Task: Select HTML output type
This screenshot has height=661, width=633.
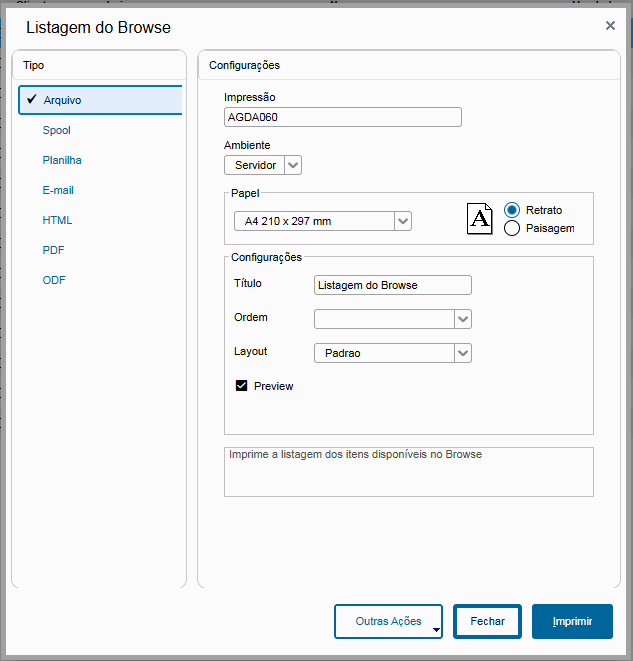Action: tap(57, 220)
